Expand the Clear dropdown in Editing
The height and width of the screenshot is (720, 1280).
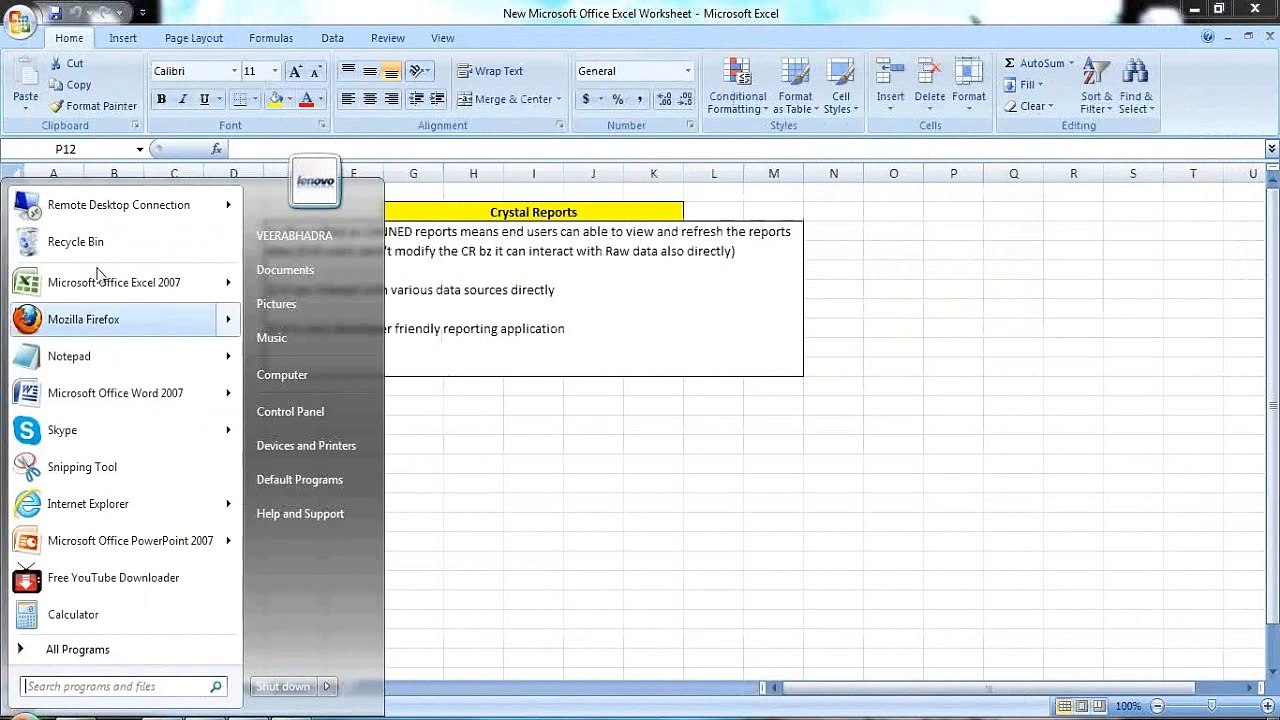point(1051,106)
